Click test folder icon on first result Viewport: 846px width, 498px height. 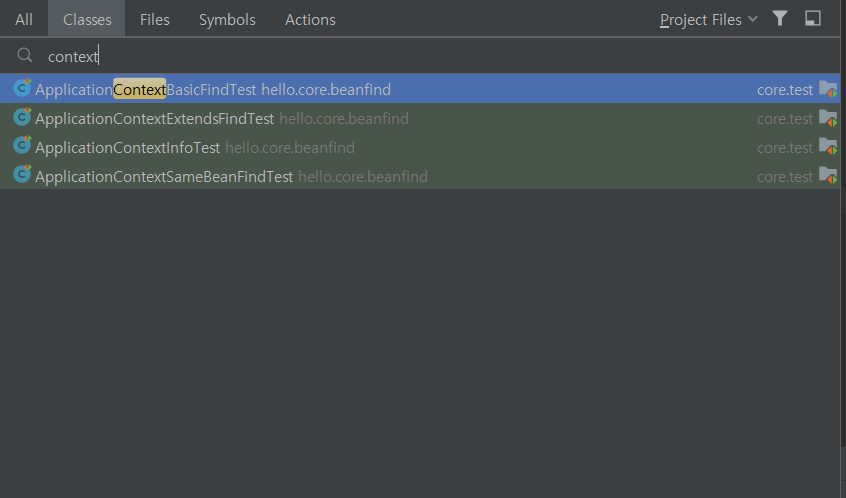[828, 89]
